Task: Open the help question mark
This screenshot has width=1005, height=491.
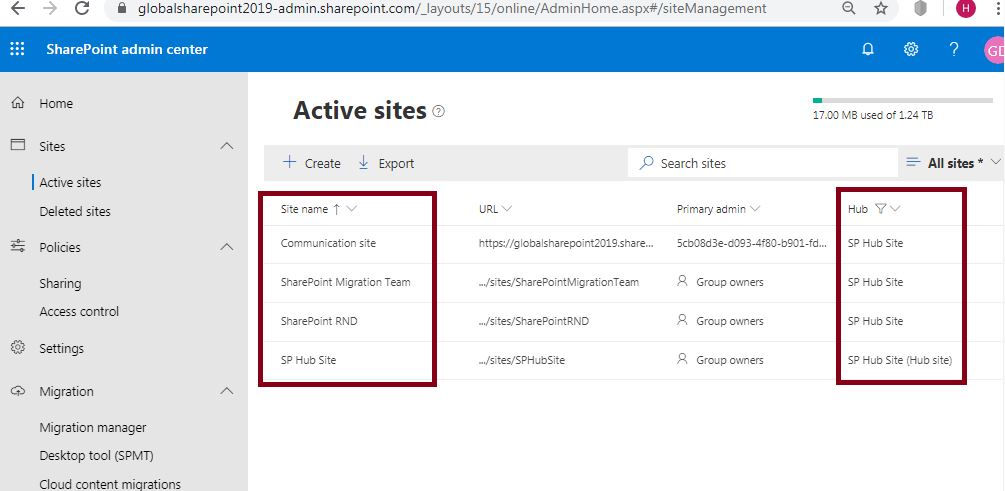Action: (954, 49)
